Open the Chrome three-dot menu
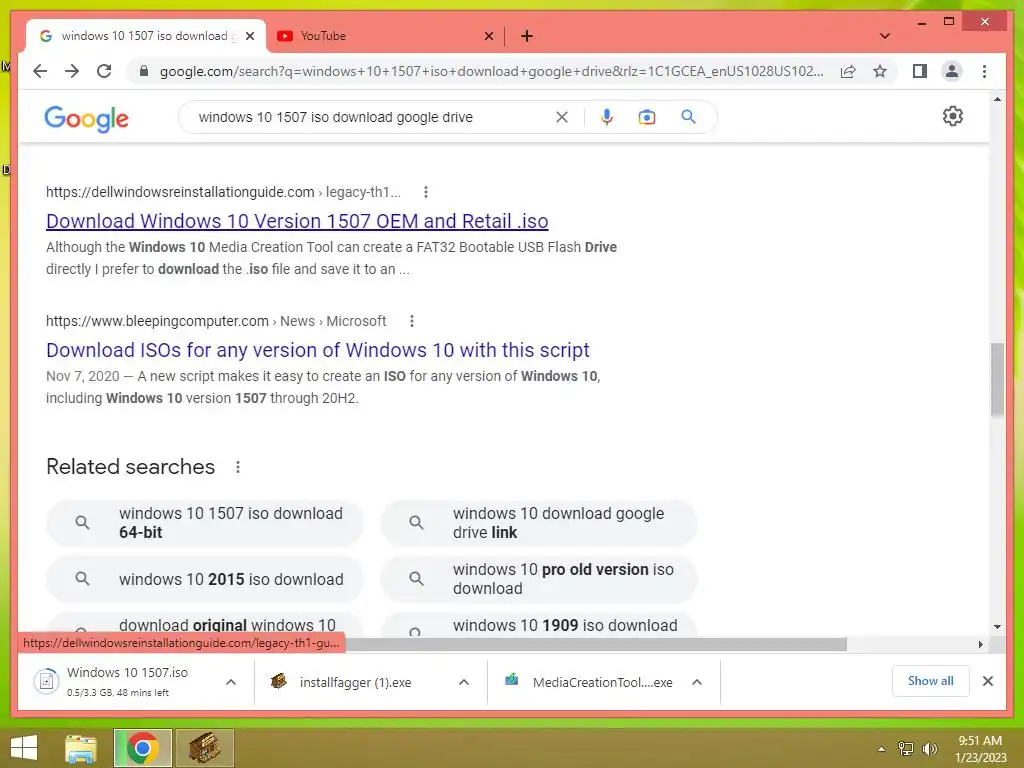Screen dimensions: 1024x768 coord(984,71)
